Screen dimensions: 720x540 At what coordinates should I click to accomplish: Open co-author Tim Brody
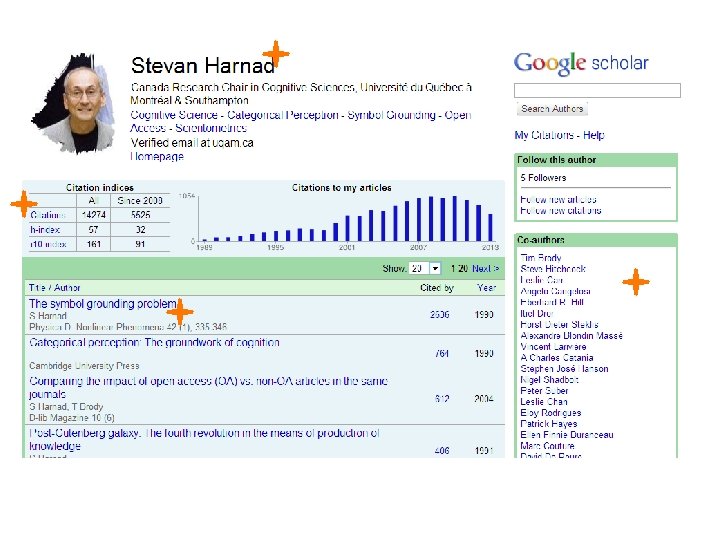pos(541,258)
